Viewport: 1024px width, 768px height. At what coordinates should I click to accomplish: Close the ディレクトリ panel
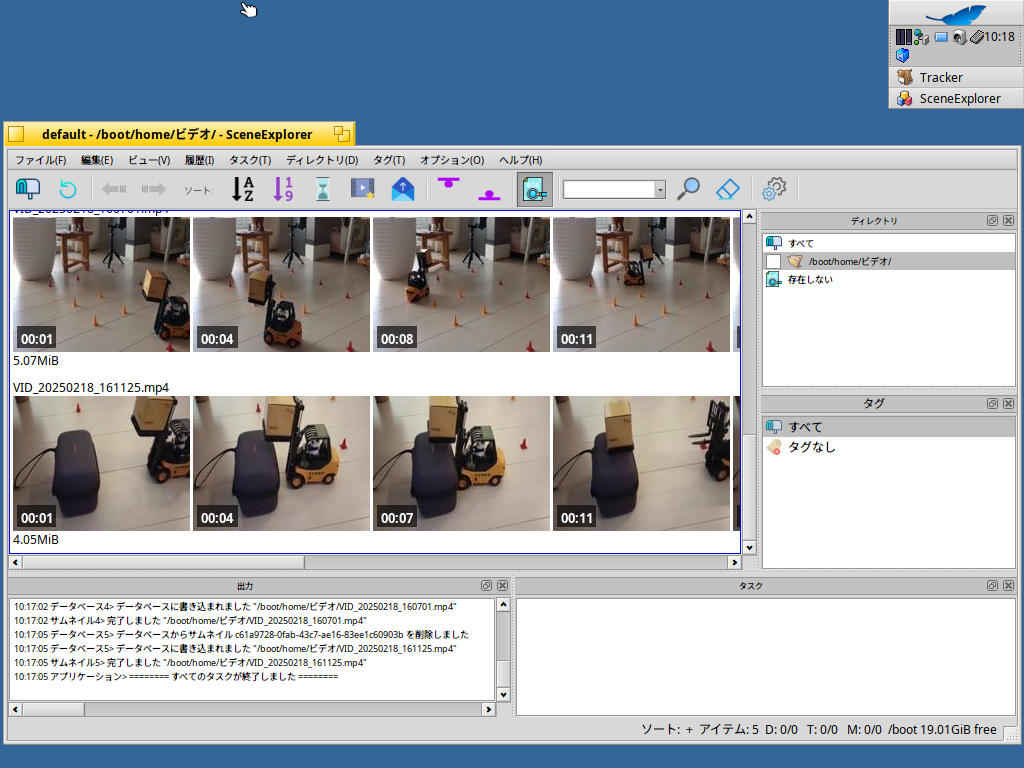click(1008, 221)
